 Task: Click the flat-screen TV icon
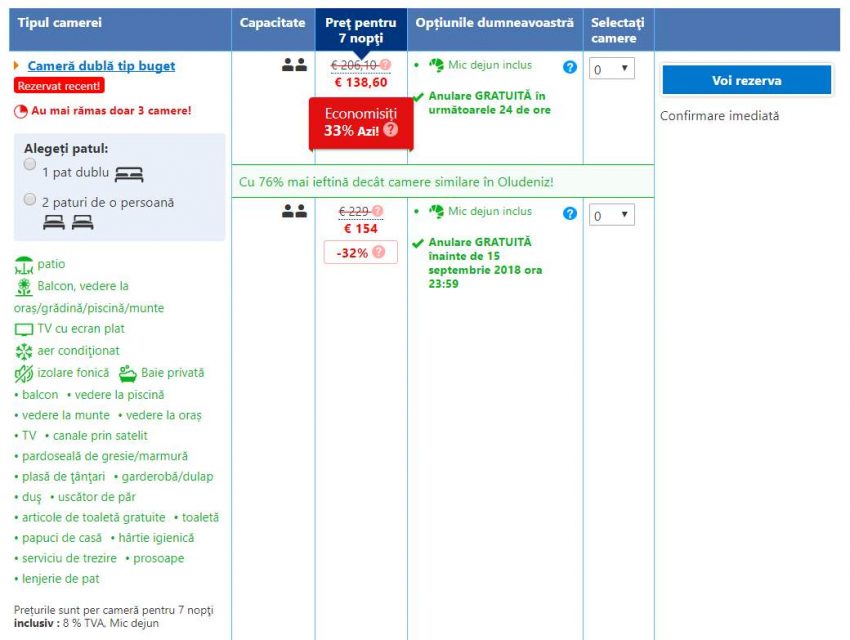click(24, 329)
